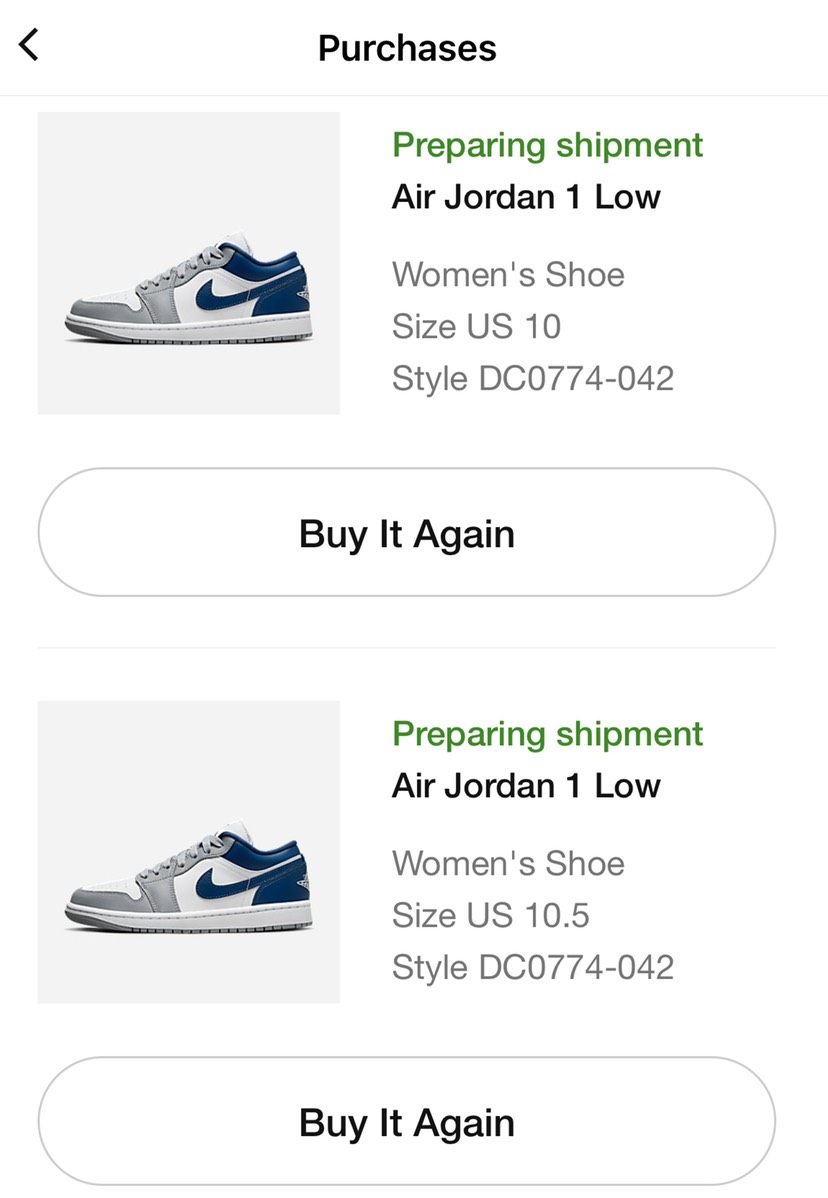The width and height of the screenshot is (828, 1198).
Task: Open the size US 10 shoe thumbnail
Action: click(189, 263)
